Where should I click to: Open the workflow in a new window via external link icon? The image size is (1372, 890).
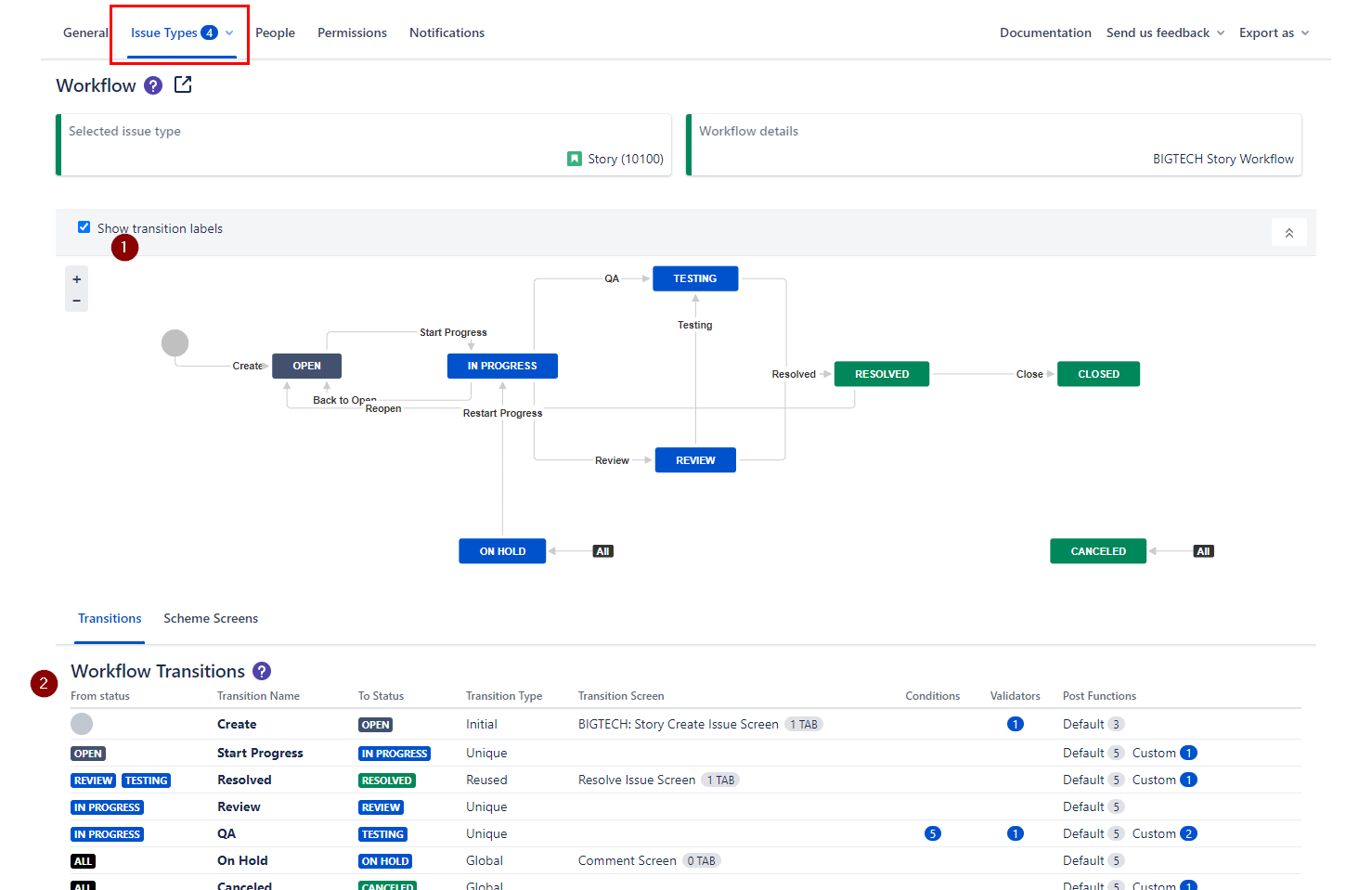coord(183,84)
